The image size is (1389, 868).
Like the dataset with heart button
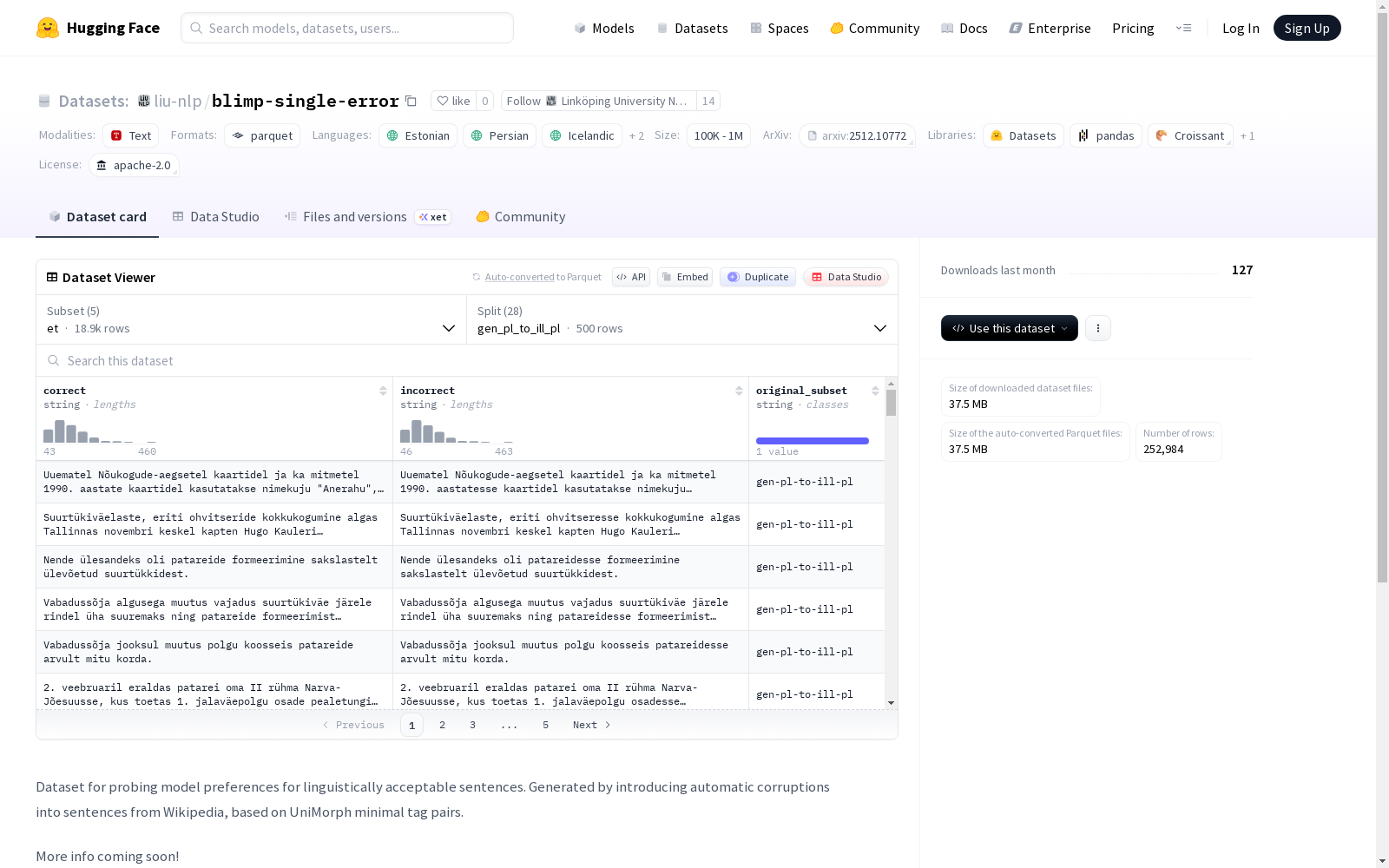click(x=453, y=102)
